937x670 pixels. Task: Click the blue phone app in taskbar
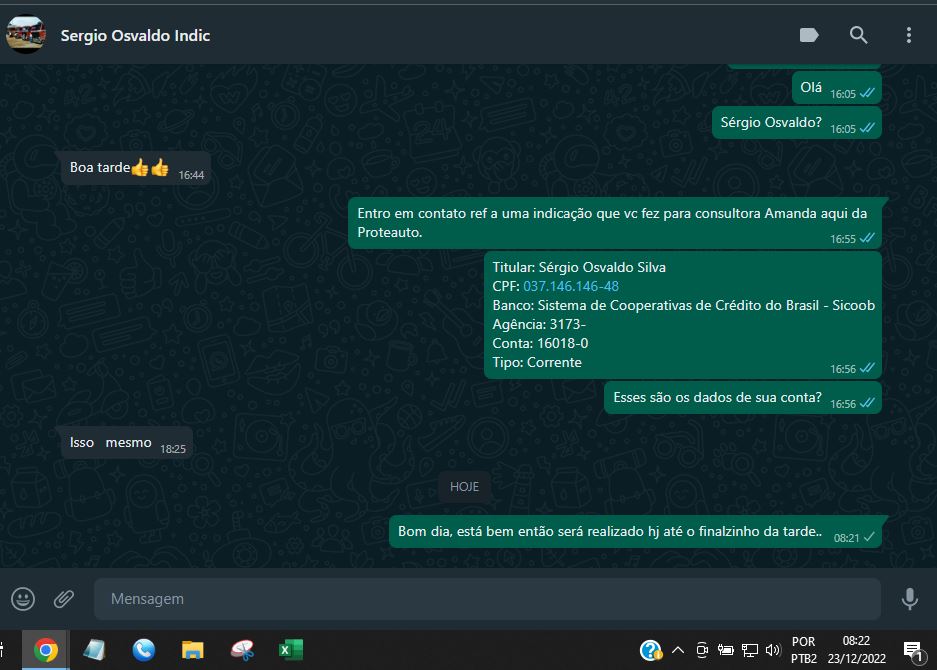tap(144, 650)
